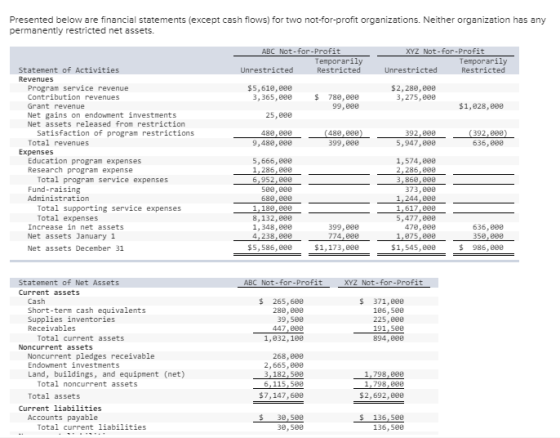Screen dimensions: 560x438
Task: Select the $780,000 temporarily restricted contribution
Action: coord(337,97)
